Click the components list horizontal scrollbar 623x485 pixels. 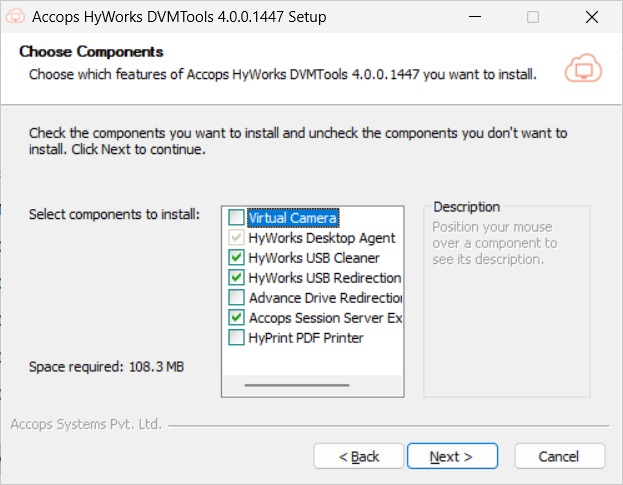297,384
